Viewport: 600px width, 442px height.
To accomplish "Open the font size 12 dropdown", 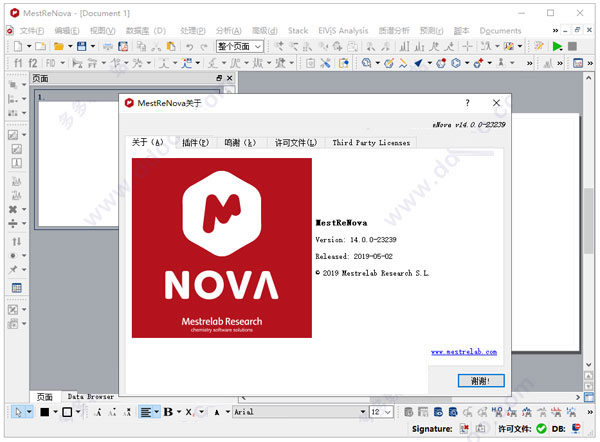I will pyautogui.click(x=381, y=412).
